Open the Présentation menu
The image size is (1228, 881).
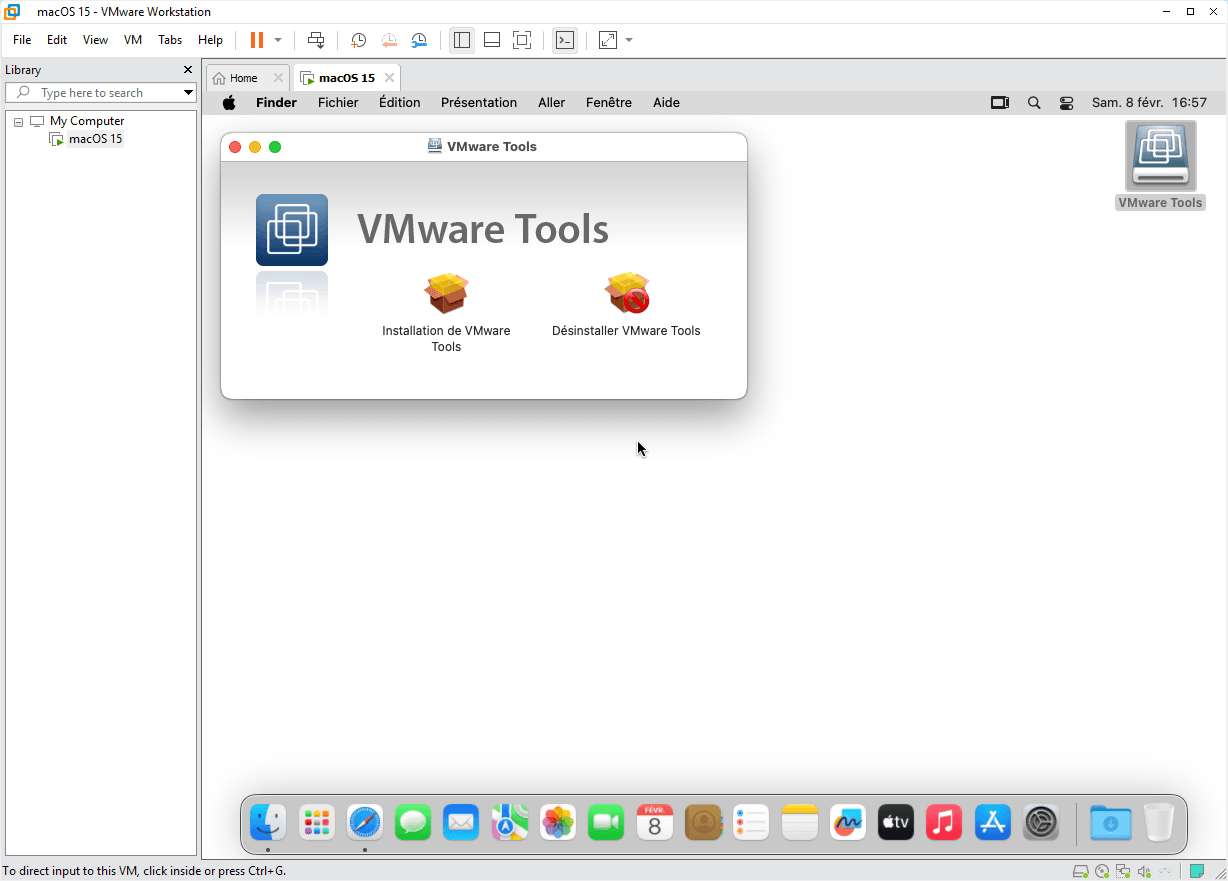point(479,102)
